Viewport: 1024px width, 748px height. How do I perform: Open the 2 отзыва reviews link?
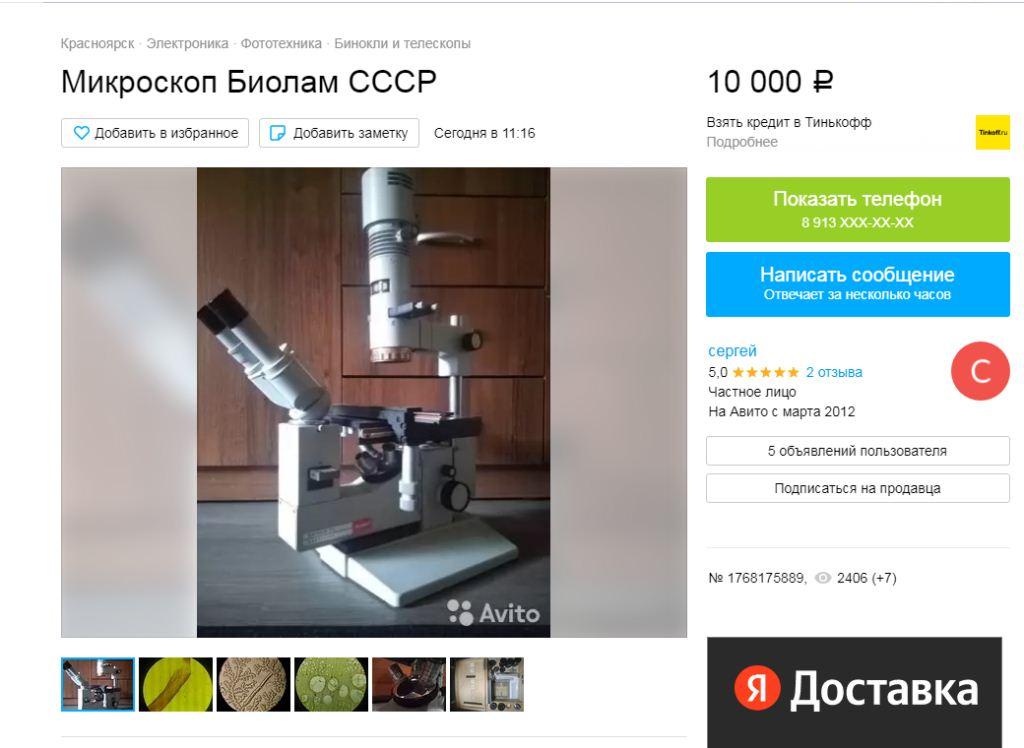[x=834, y=372]
